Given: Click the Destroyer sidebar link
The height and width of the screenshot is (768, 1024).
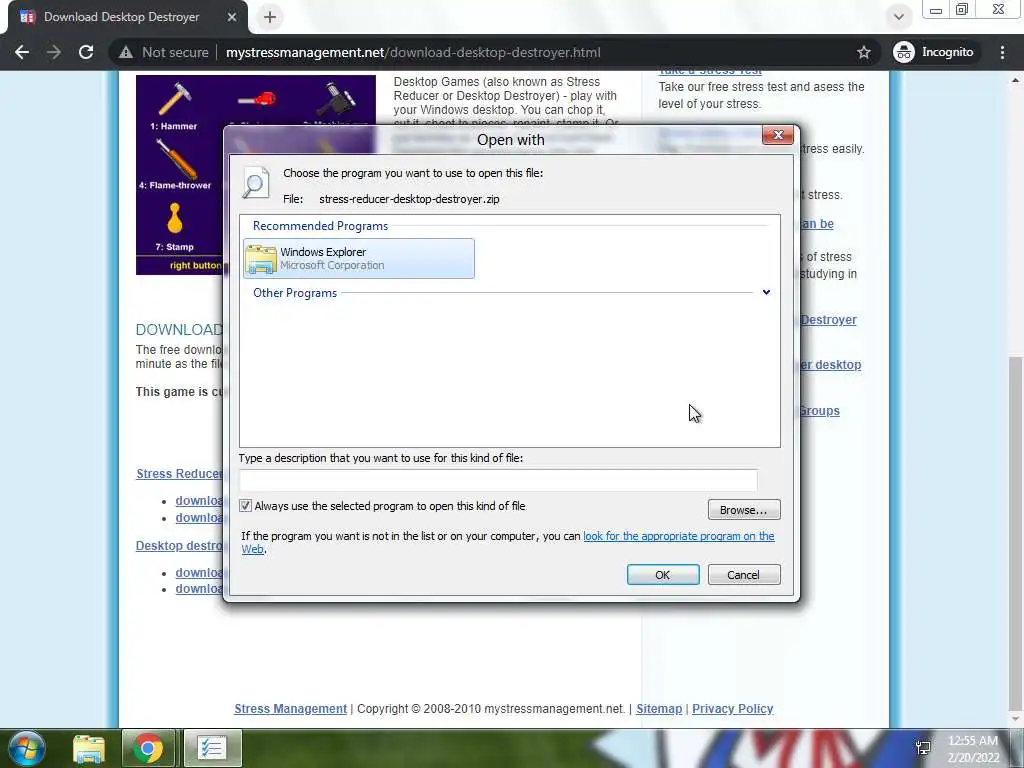Looking at the screenshot, I should [828, 319].
